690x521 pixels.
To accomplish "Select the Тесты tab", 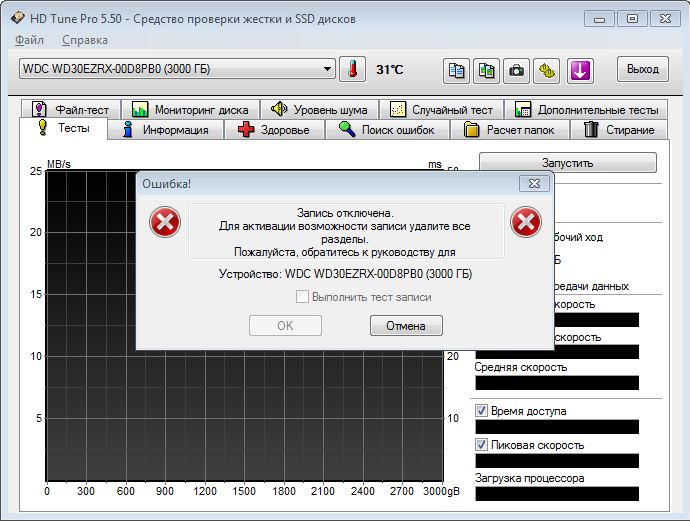I will click(63, 128).
